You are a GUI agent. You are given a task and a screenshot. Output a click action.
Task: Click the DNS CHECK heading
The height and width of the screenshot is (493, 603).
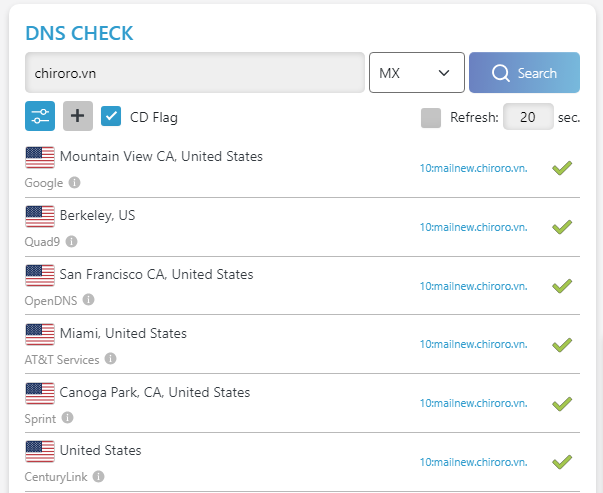click(79, 33)
